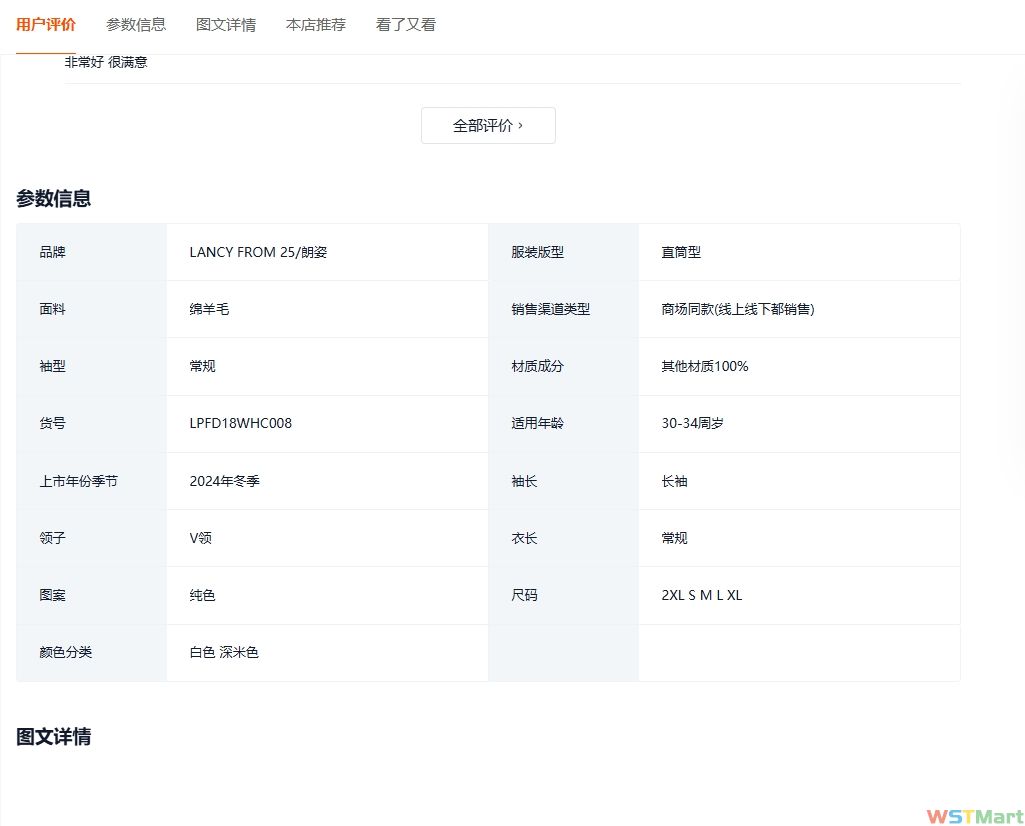Screen dimensions: 1025x826
Task: Open the 看了又看 tab
Action: click(406, 25)
